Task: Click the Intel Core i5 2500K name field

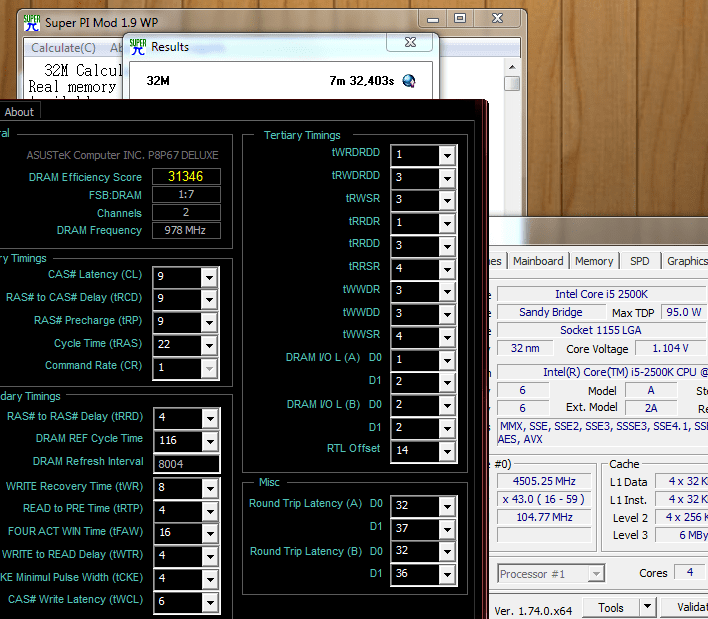Action: (x=601, y=294)
